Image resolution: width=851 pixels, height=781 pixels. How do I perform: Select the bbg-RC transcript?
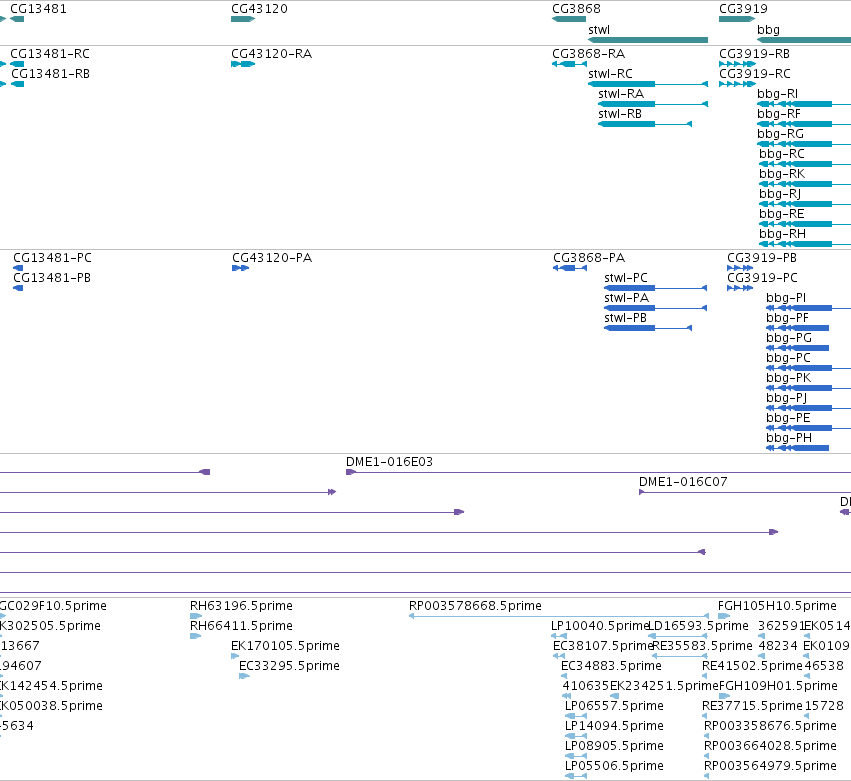(782, 154)
